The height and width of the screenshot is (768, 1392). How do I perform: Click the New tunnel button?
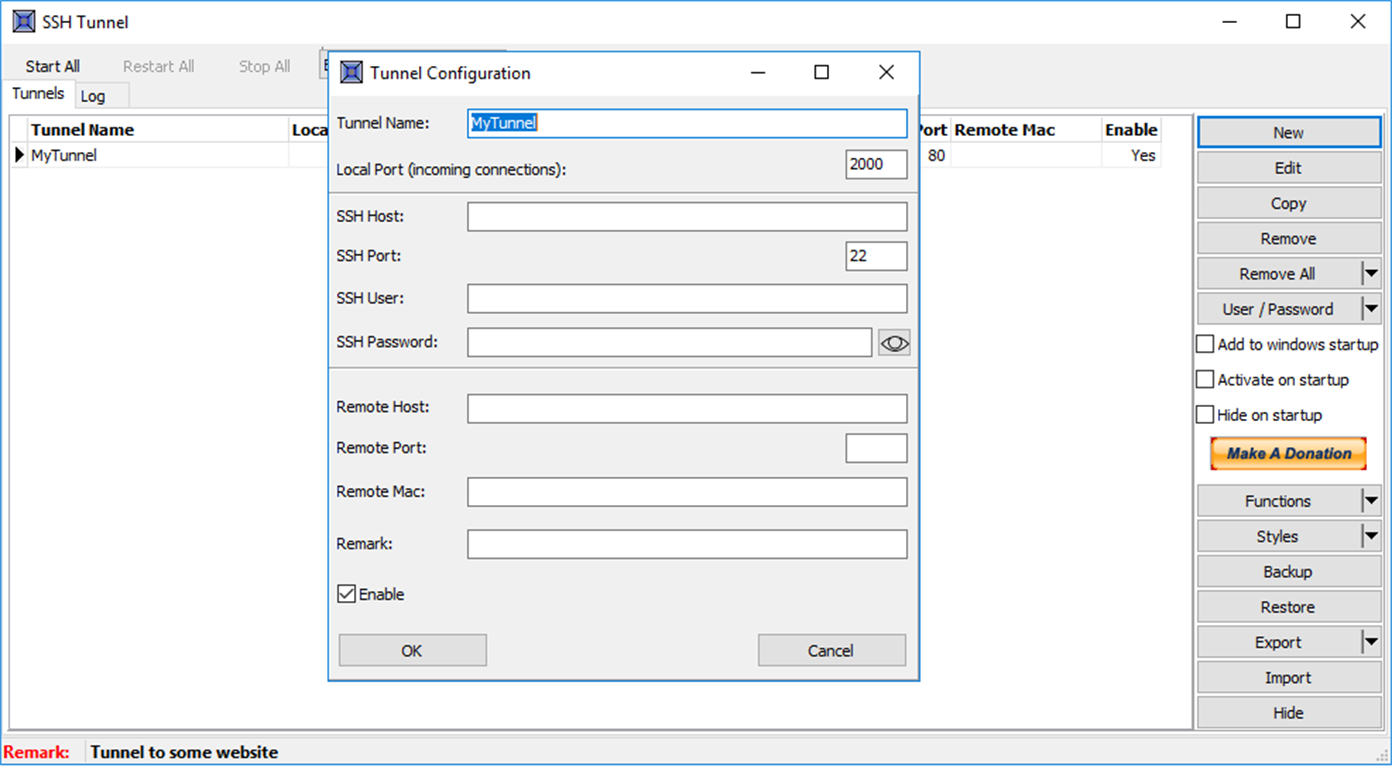[1289, 133]
